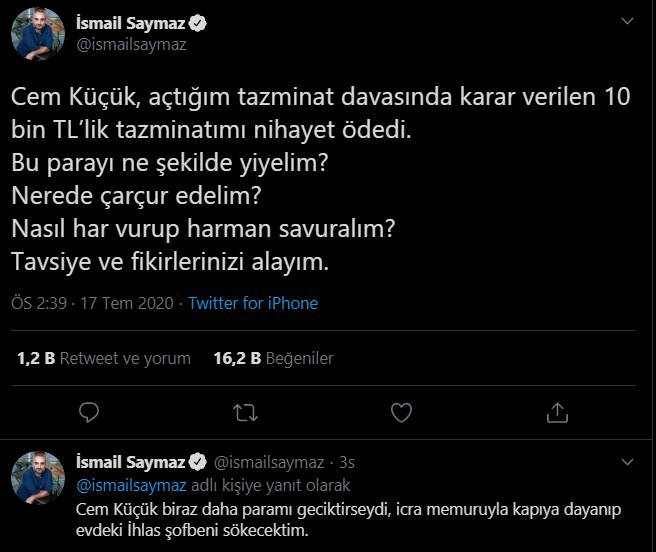Screen dimensions: 656x552
Task: Open main tweet's more options chevron
Action: click(627, 21)
